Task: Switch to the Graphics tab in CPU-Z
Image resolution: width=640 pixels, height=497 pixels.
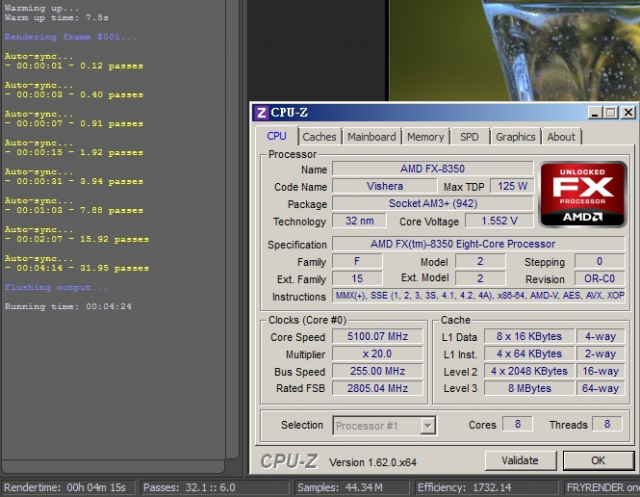Action: pos(515,137)
